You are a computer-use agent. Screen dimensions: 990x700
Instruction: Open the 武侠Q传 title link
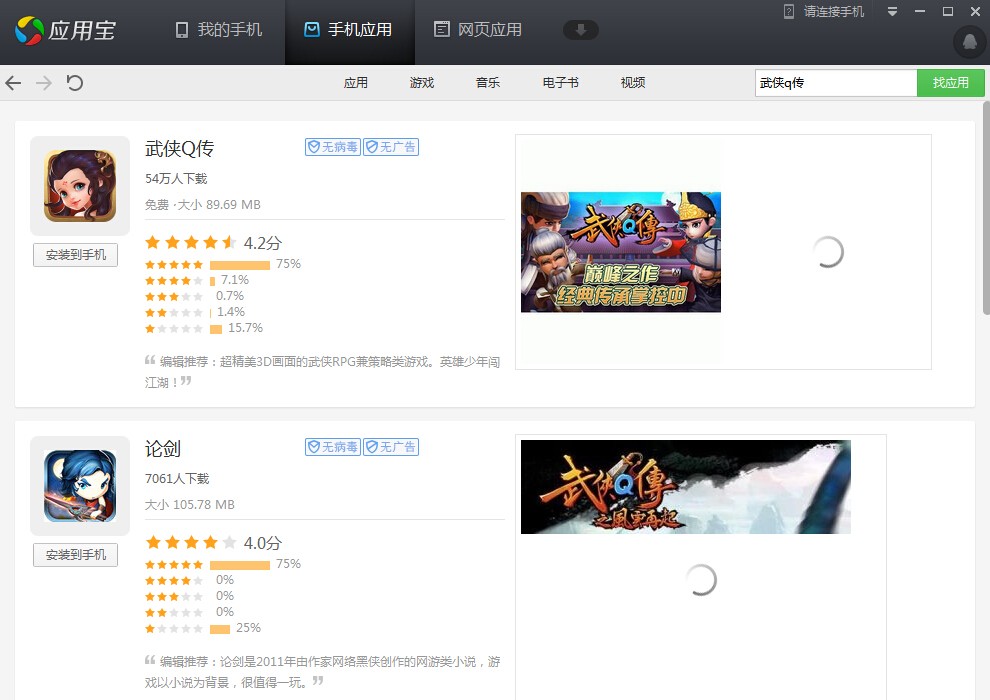click(x=180, y=149)
